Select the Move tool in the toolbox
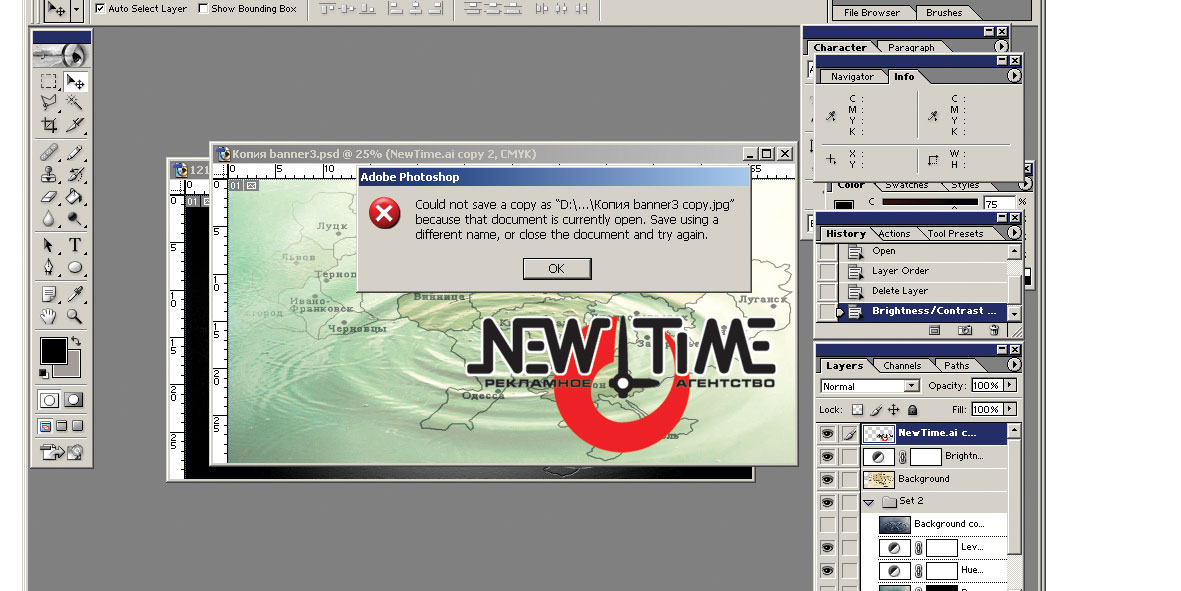 (75, 81)
